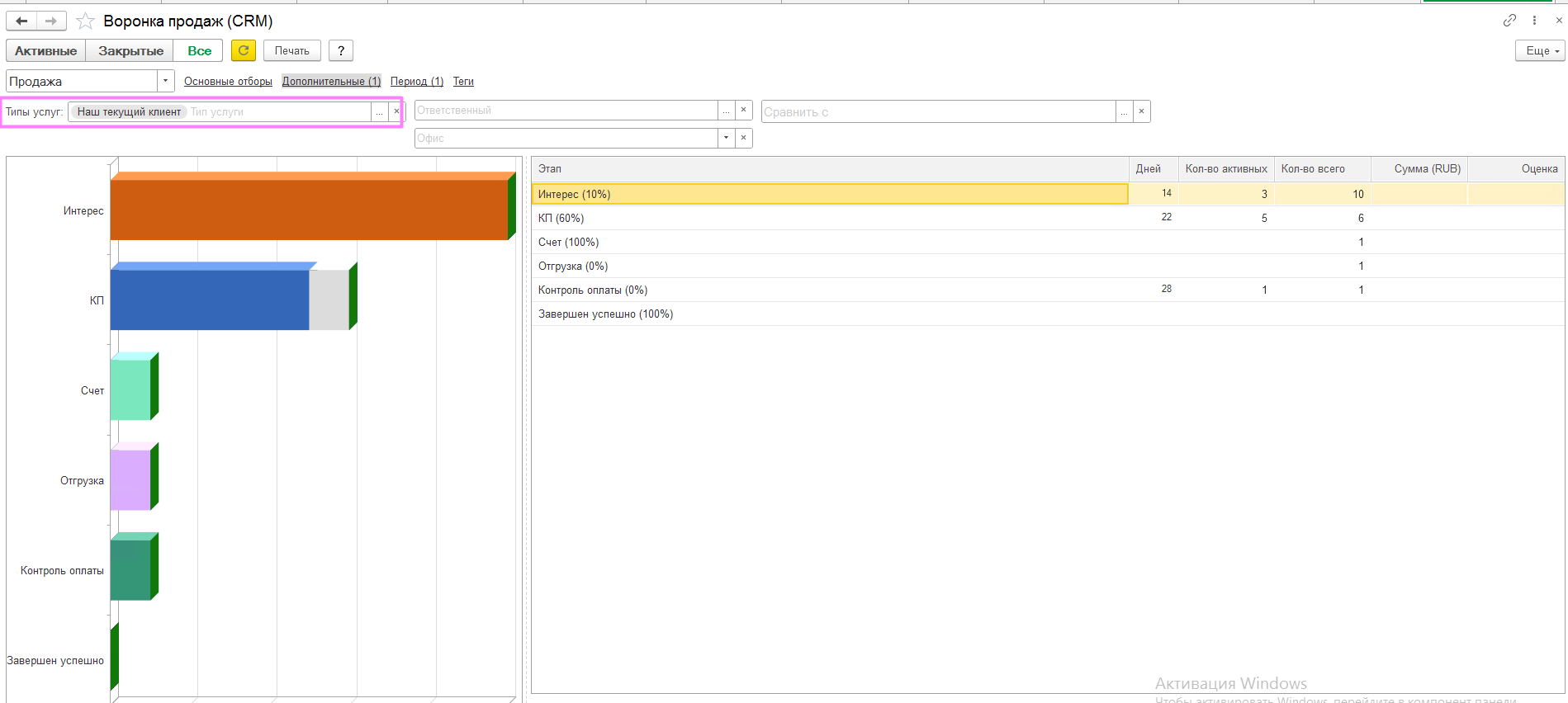The image size is (1568, 703).
Task: Click the back navigation arrow
Action: click(x=21, y=21)
